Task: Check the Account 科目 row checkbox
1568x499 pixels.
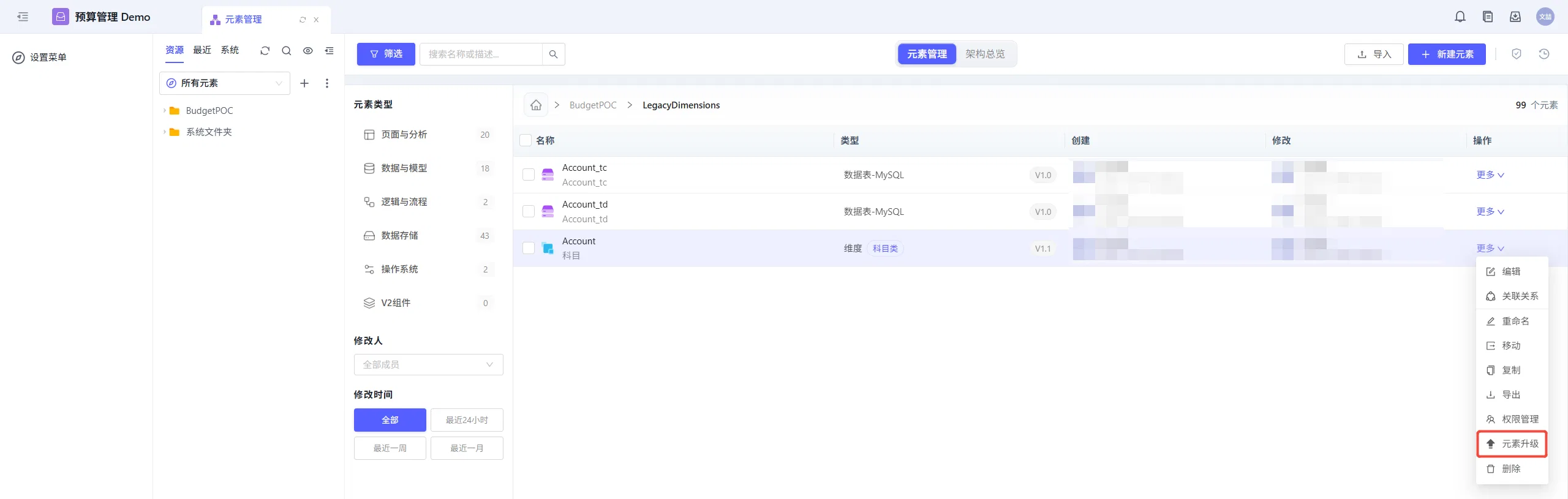Action: click(x=529, y=248)
